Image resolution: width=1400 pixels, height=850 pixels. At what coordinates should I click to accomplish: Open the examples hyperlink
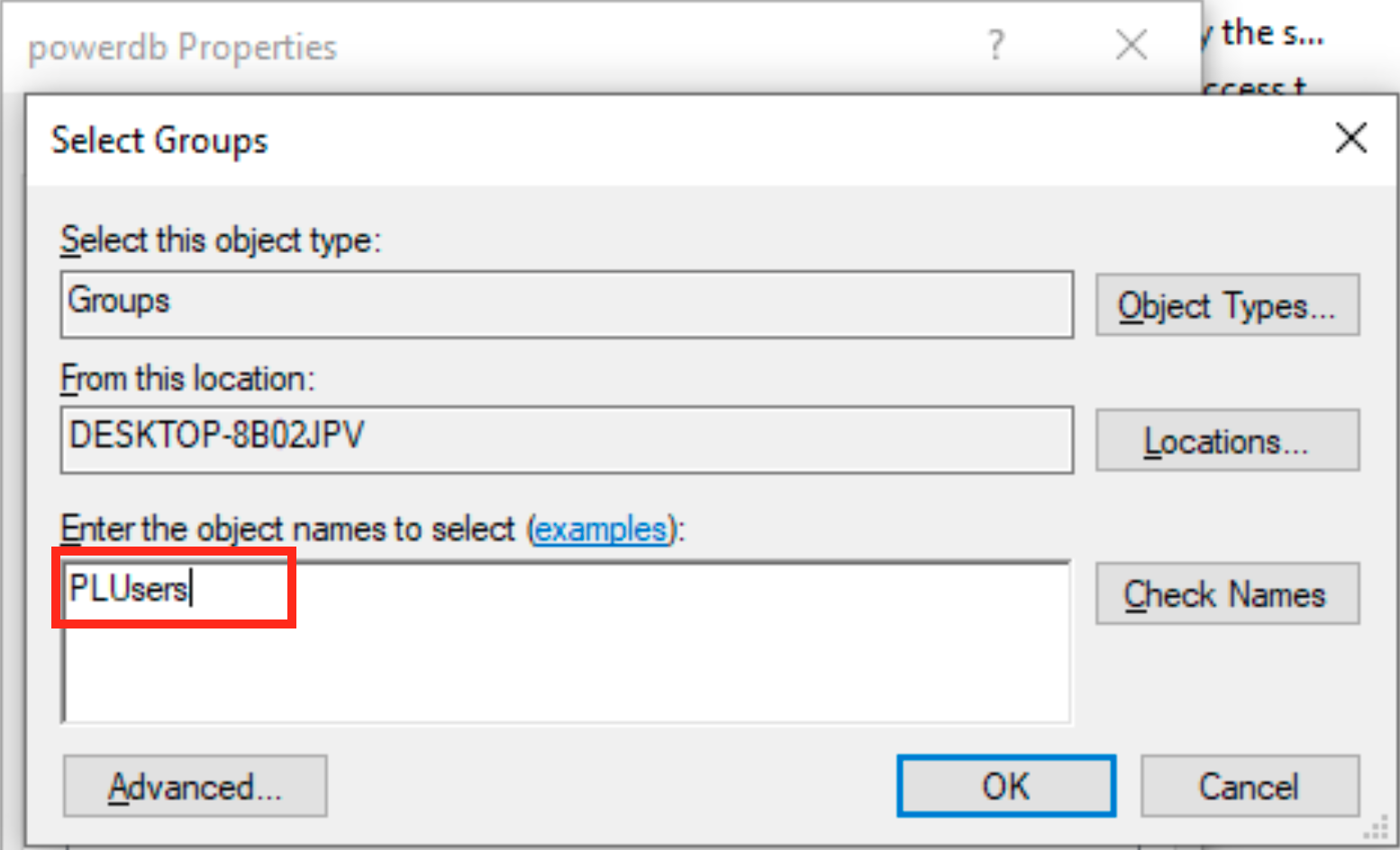click(x=601, y=529)
